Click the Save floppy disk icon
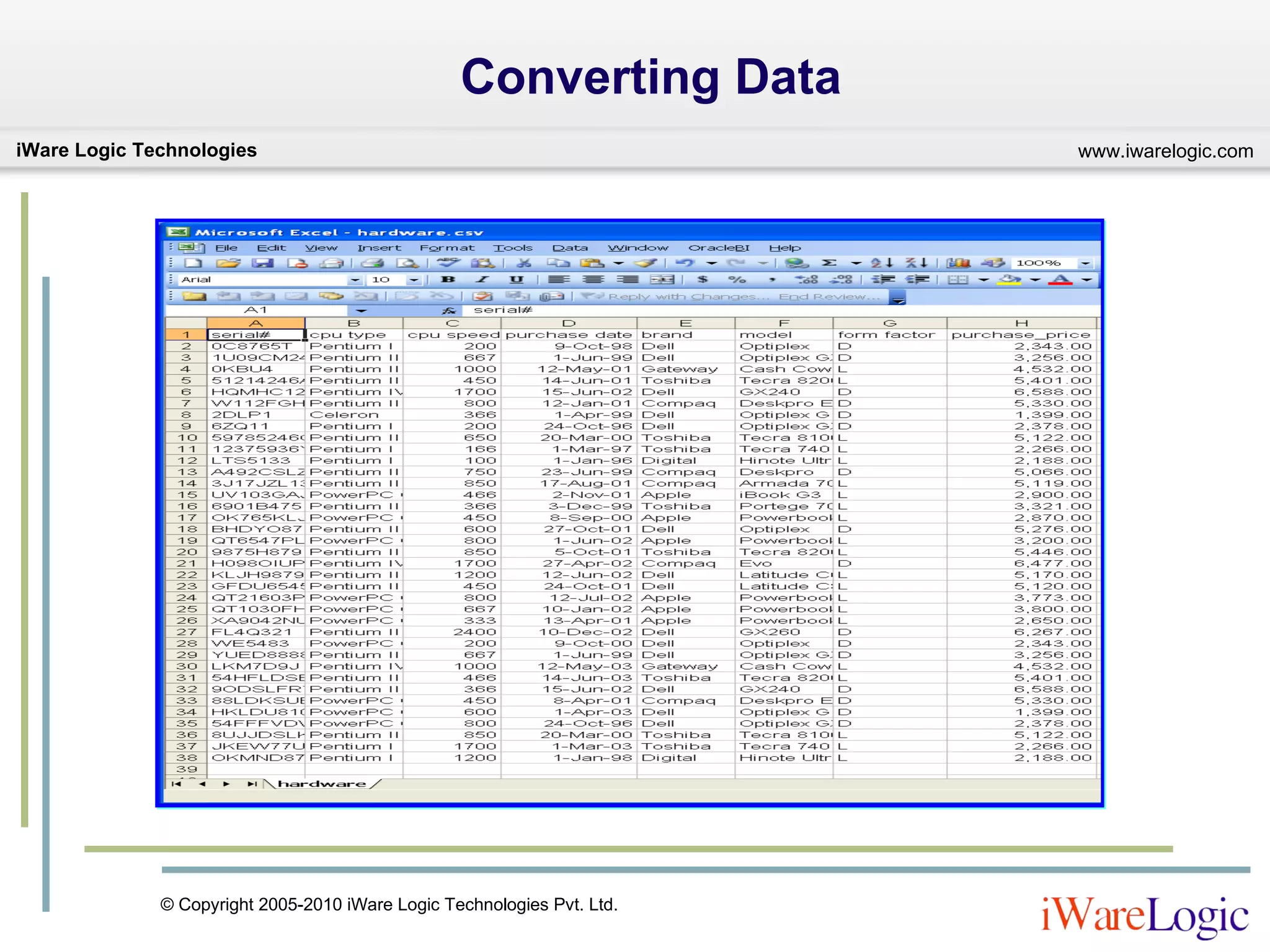1270x952 pixels. tap(262, 263)
